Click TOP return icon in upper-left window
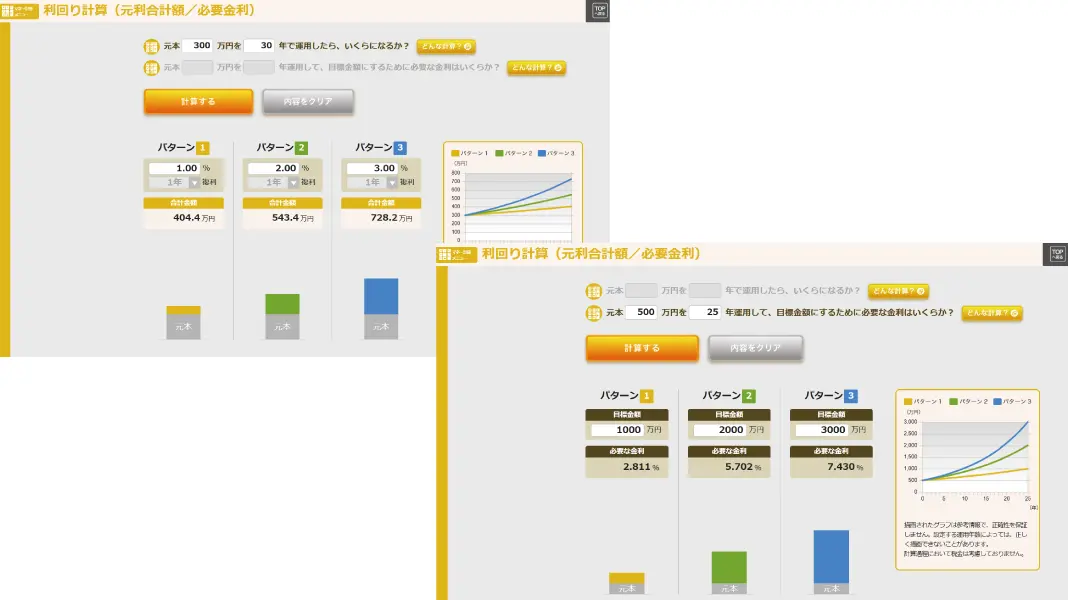This screenshot has height=600, width=1068. coord(599,10)
